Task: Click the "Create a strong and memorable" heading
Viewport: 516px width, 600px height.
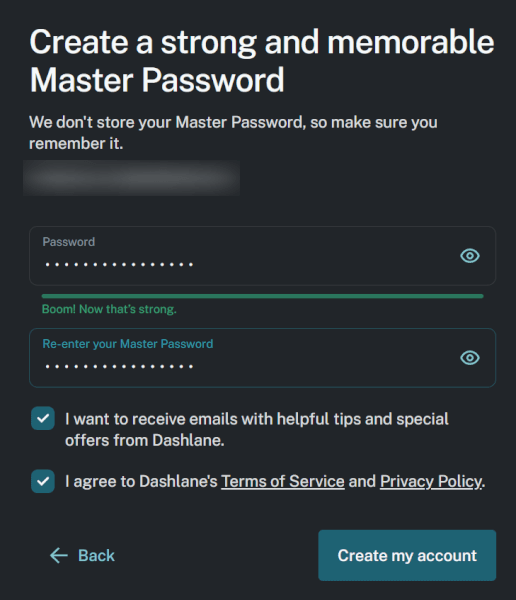Action: pyautogui.click(x=262, y=42)
